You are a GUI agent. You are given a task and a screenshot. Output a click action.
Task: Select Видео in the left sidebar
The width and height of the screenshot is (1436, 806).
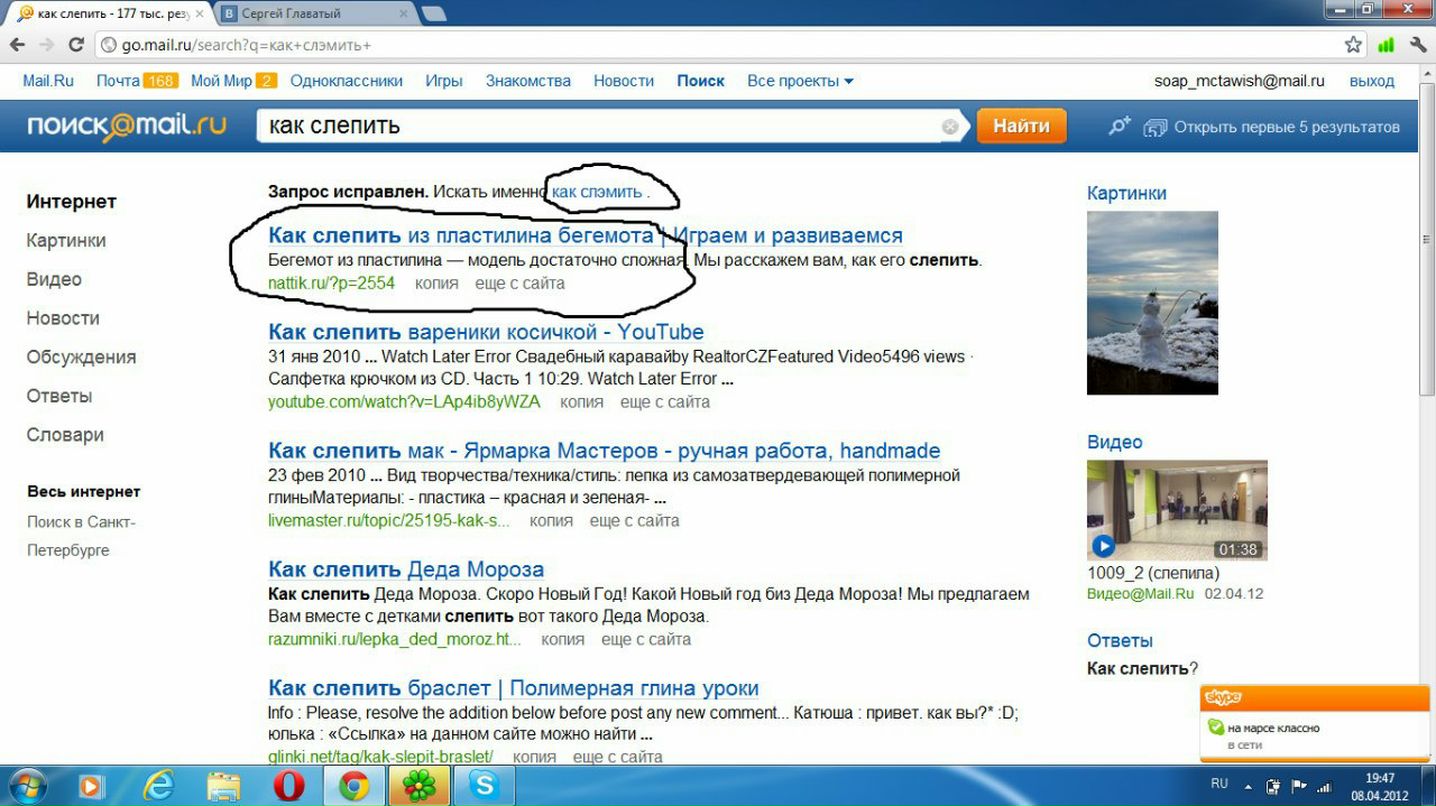click(54, 279)
